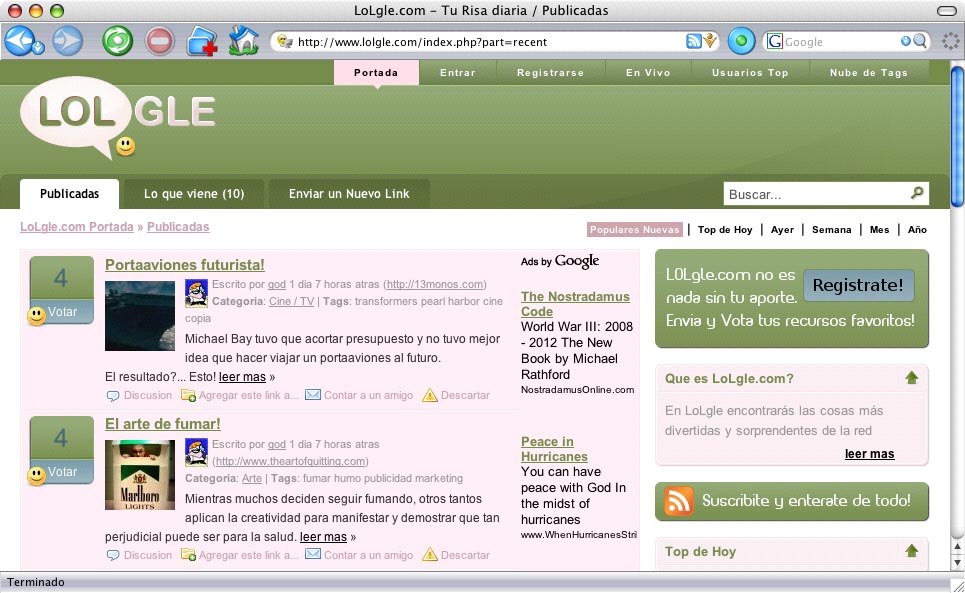Go to home page via house icon
Screen dimensions: 965x593
coord(243,41)
